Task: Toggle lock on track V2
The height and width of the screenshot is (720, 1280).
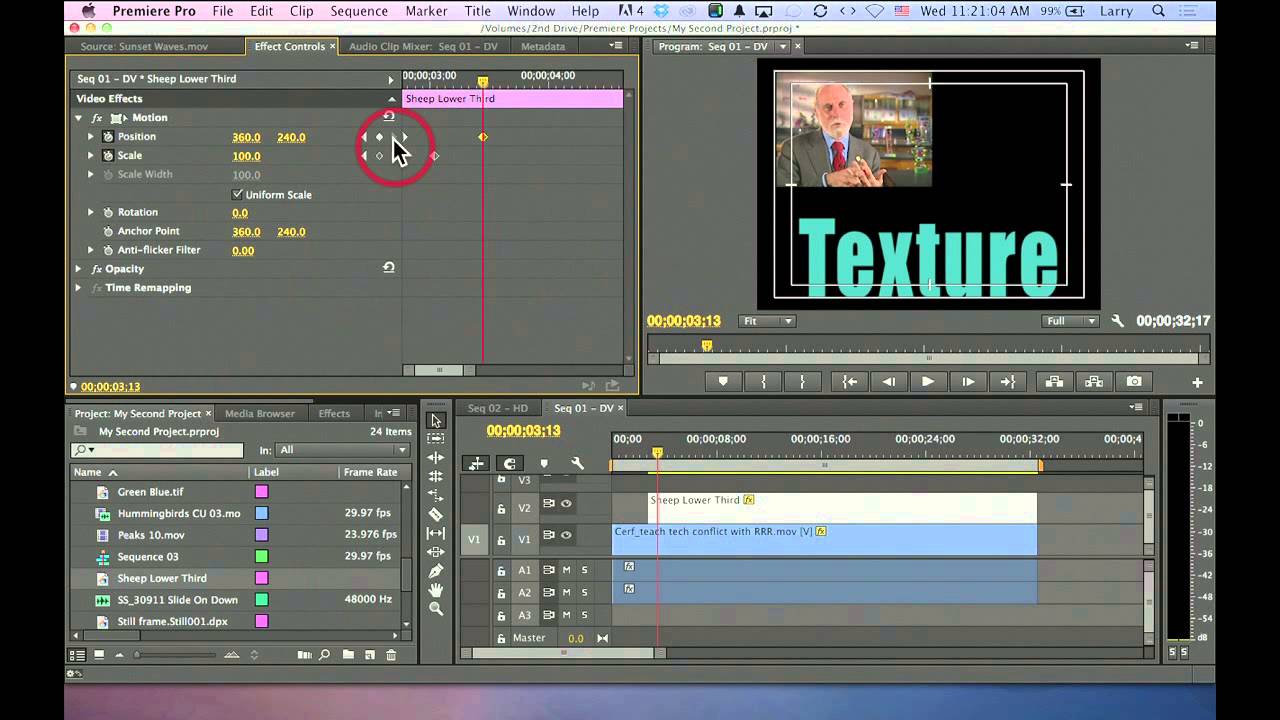Action: click(502, 508)
